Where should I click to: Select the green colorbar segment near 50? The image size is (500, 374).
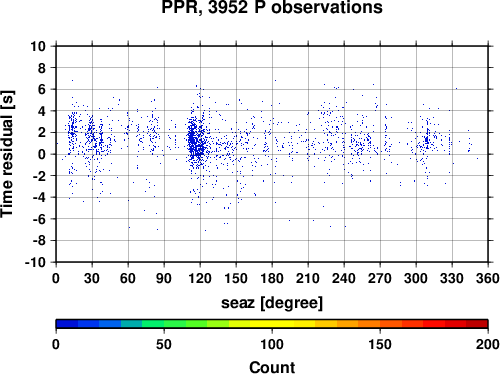point(175,324)
